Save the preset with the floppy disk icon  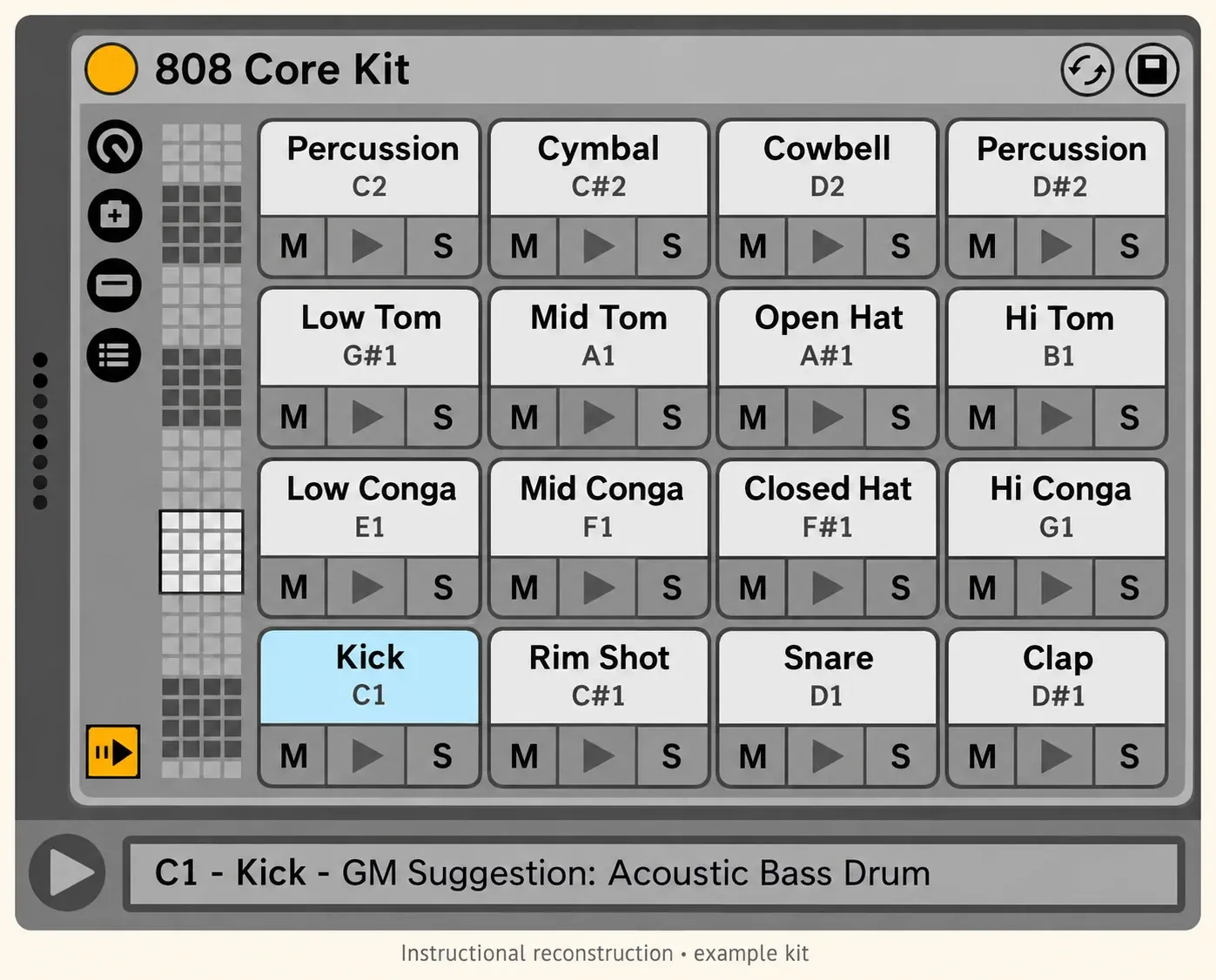coord(1152,70)
